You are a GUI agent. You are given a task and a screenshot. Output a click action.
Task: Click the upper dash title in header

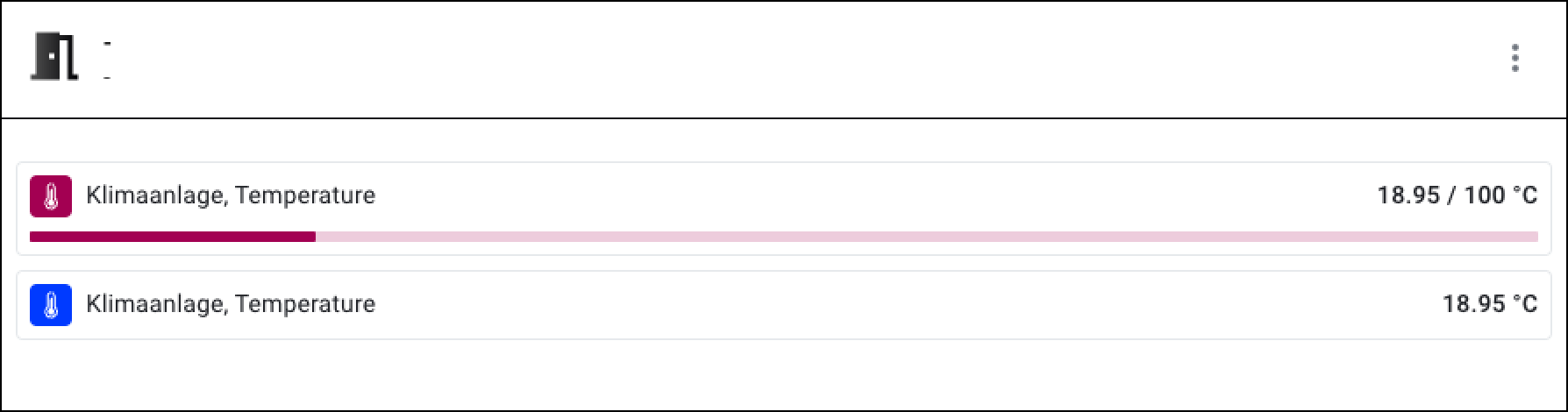tap(106, 42)
